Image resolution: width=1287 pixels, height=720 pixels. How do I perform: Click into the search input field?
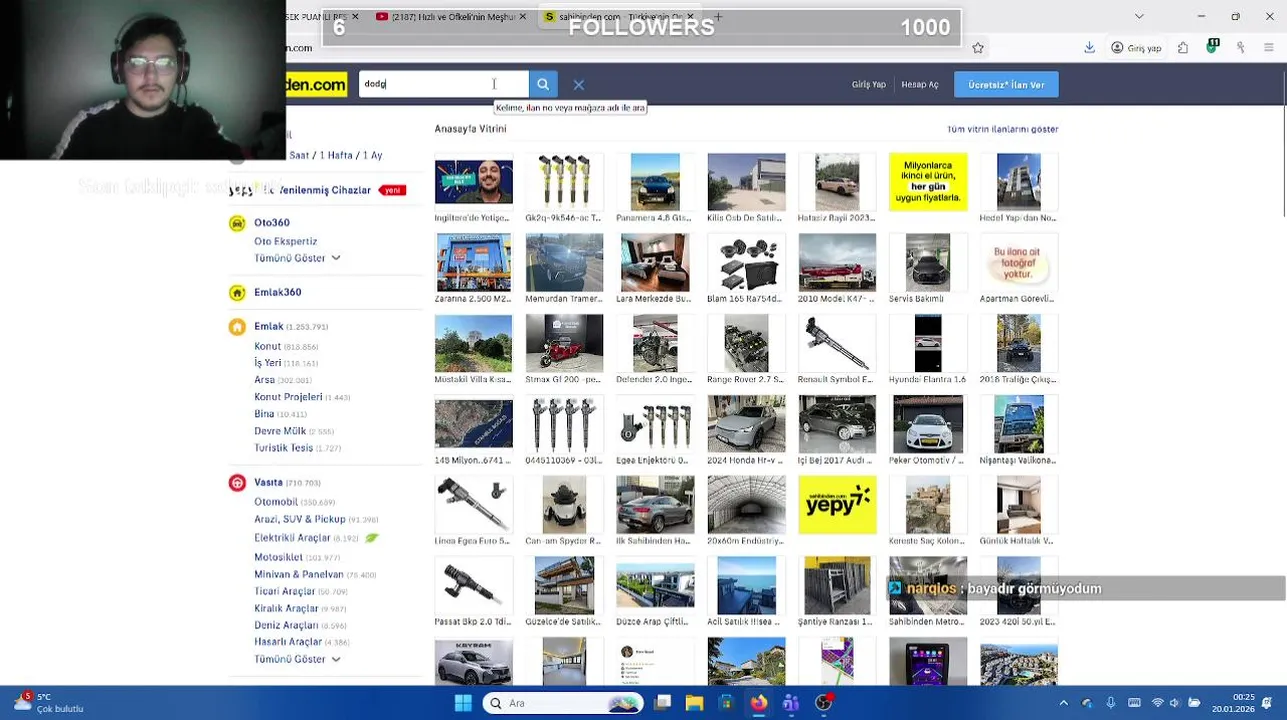443,85
